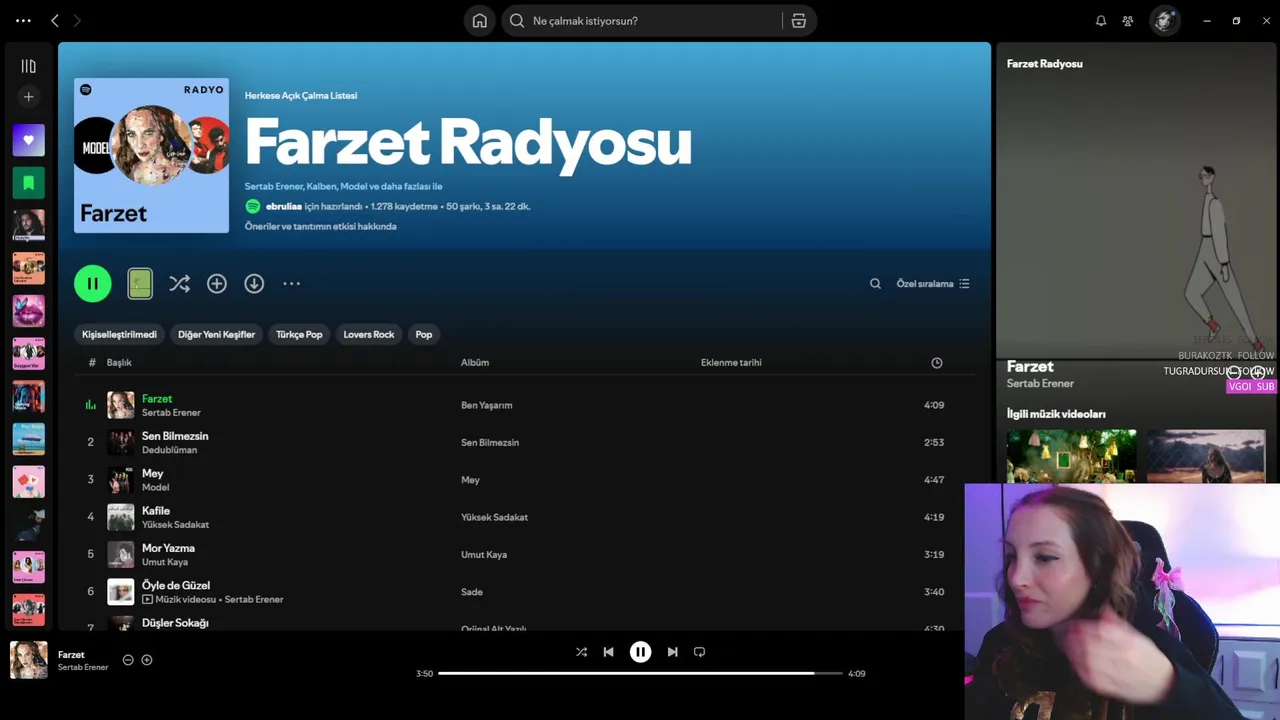Add current track to Liked Songs
Viewport: 1280px width, 720px height.
coord(147,660)
